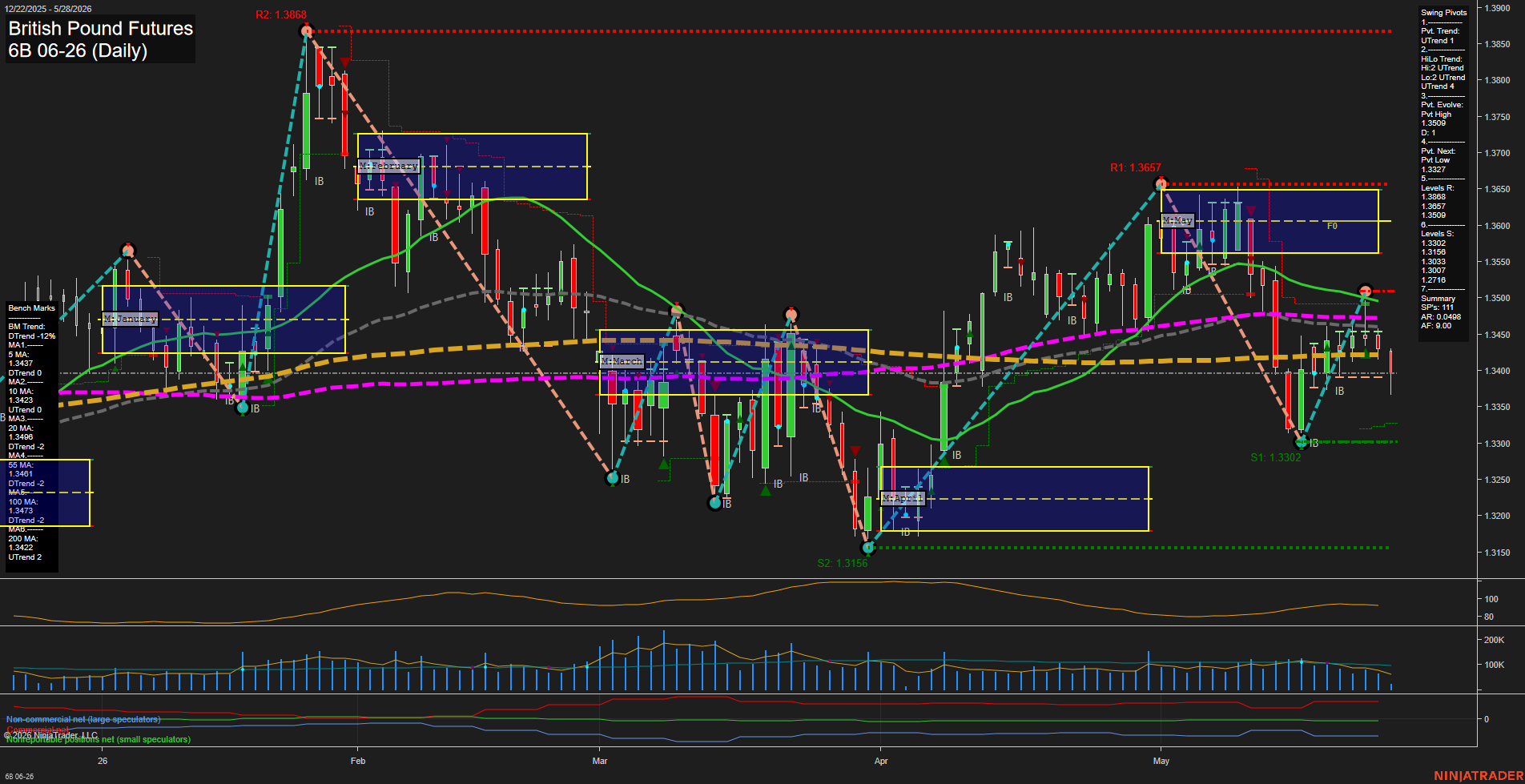Click the Pvt. Evolve Pvt High 1.3509 entry
1525x784 pixels.
(1442, 114)
